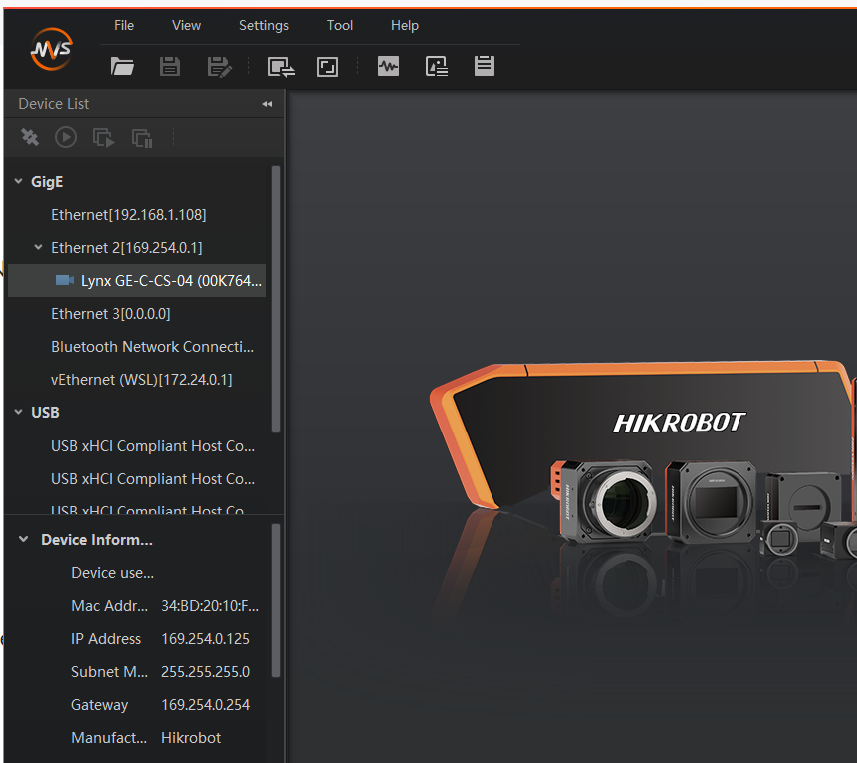Viewport: 857px width, 763px height.
Task: Collapse the Ethernet 2 node arrow
Action: click(x=38, y=248)
